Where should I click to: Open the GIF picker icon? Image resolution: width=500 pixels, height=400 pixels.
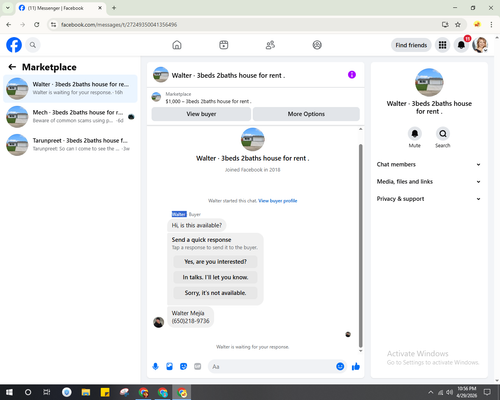(x=198, y=367)
